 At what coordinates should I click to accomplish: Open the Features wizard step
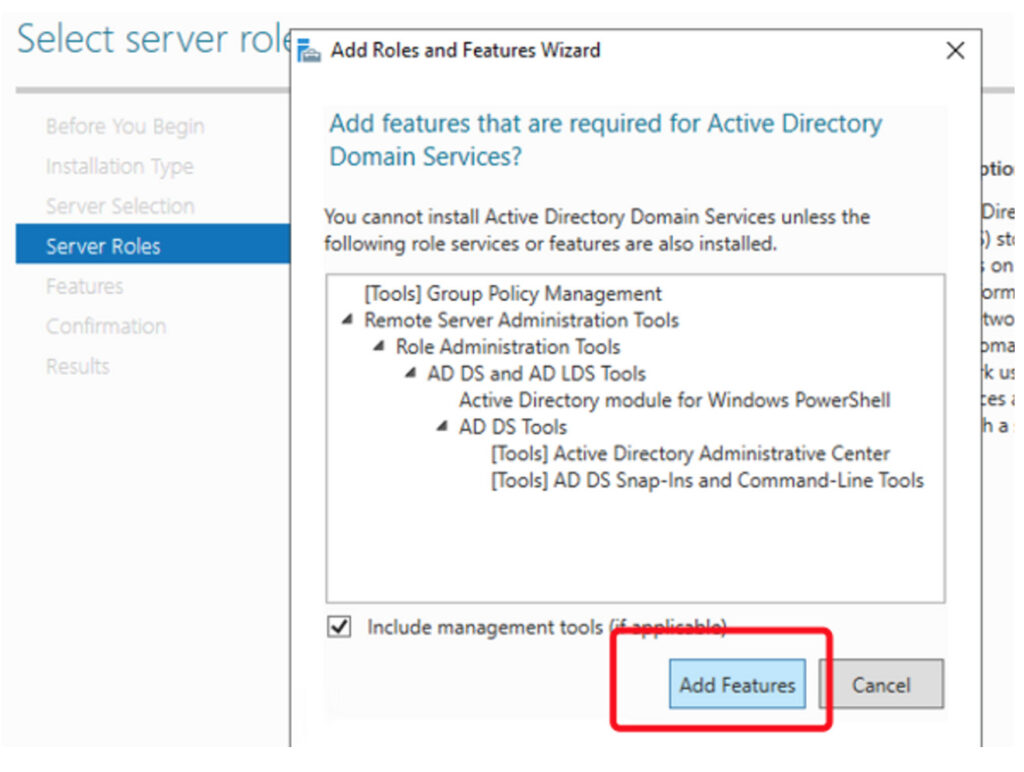[x=84, y=287]
